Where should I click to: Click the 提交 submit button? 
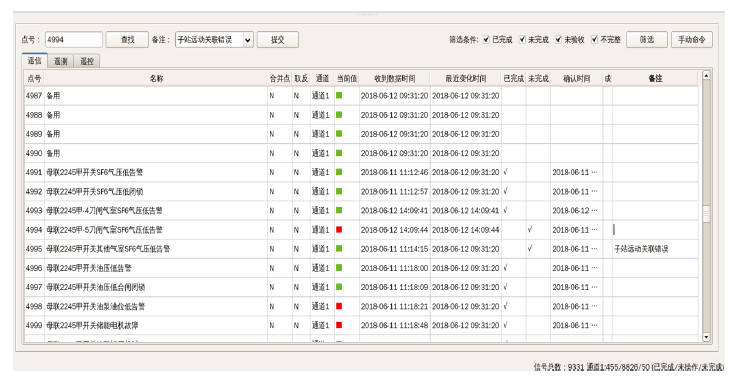(x=277, y=40)
